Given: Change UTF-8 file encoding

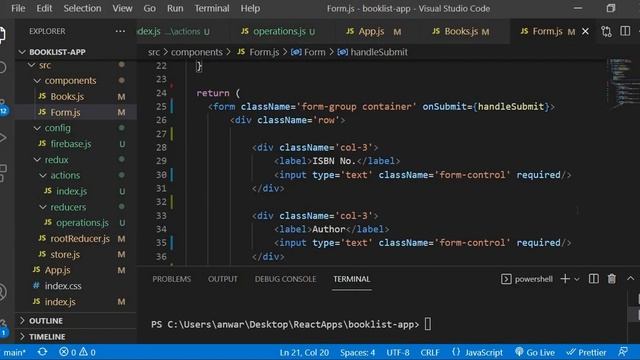Looking at the screenshot, I should point(398,352).
